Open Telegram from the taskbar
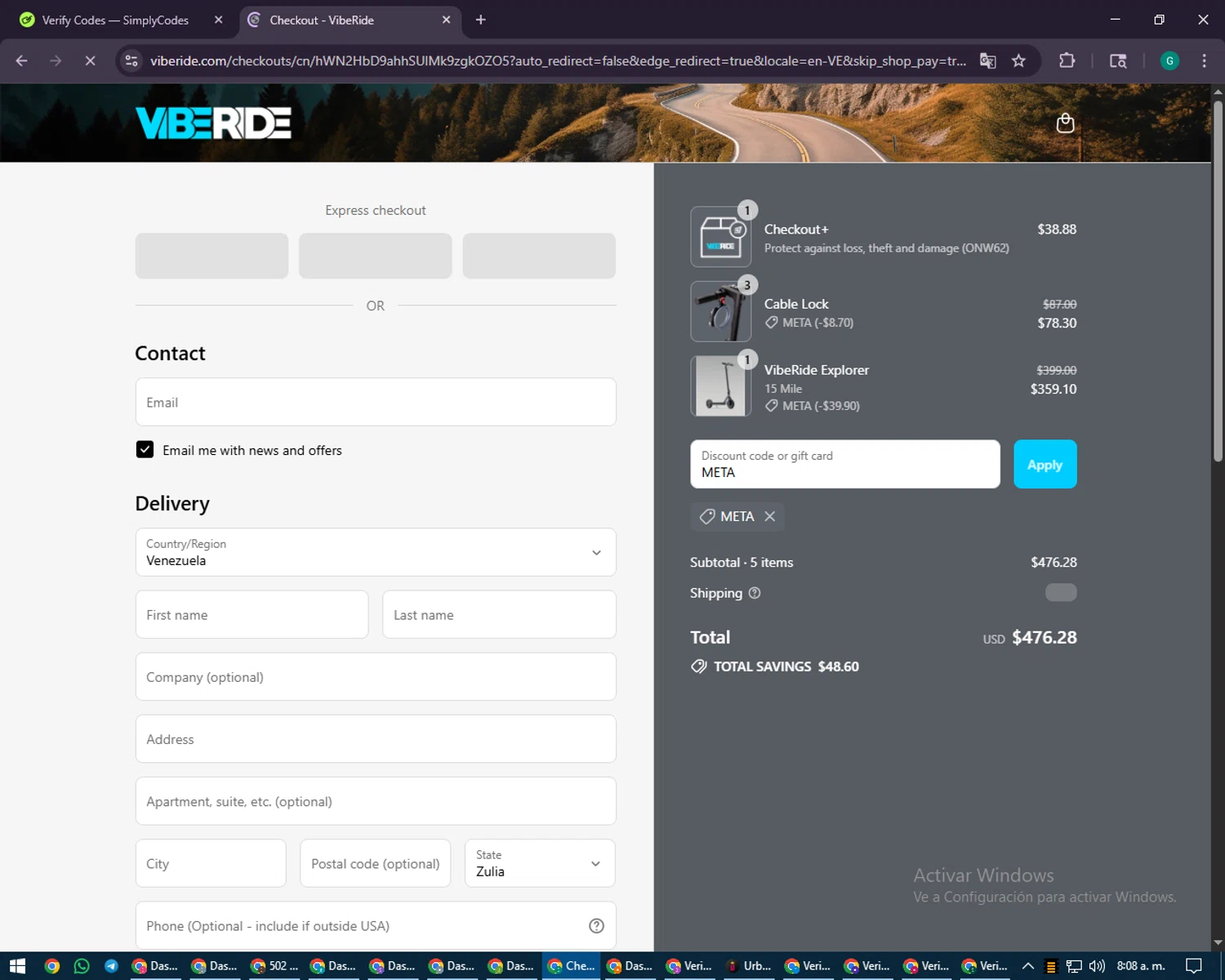 [111, 966]
